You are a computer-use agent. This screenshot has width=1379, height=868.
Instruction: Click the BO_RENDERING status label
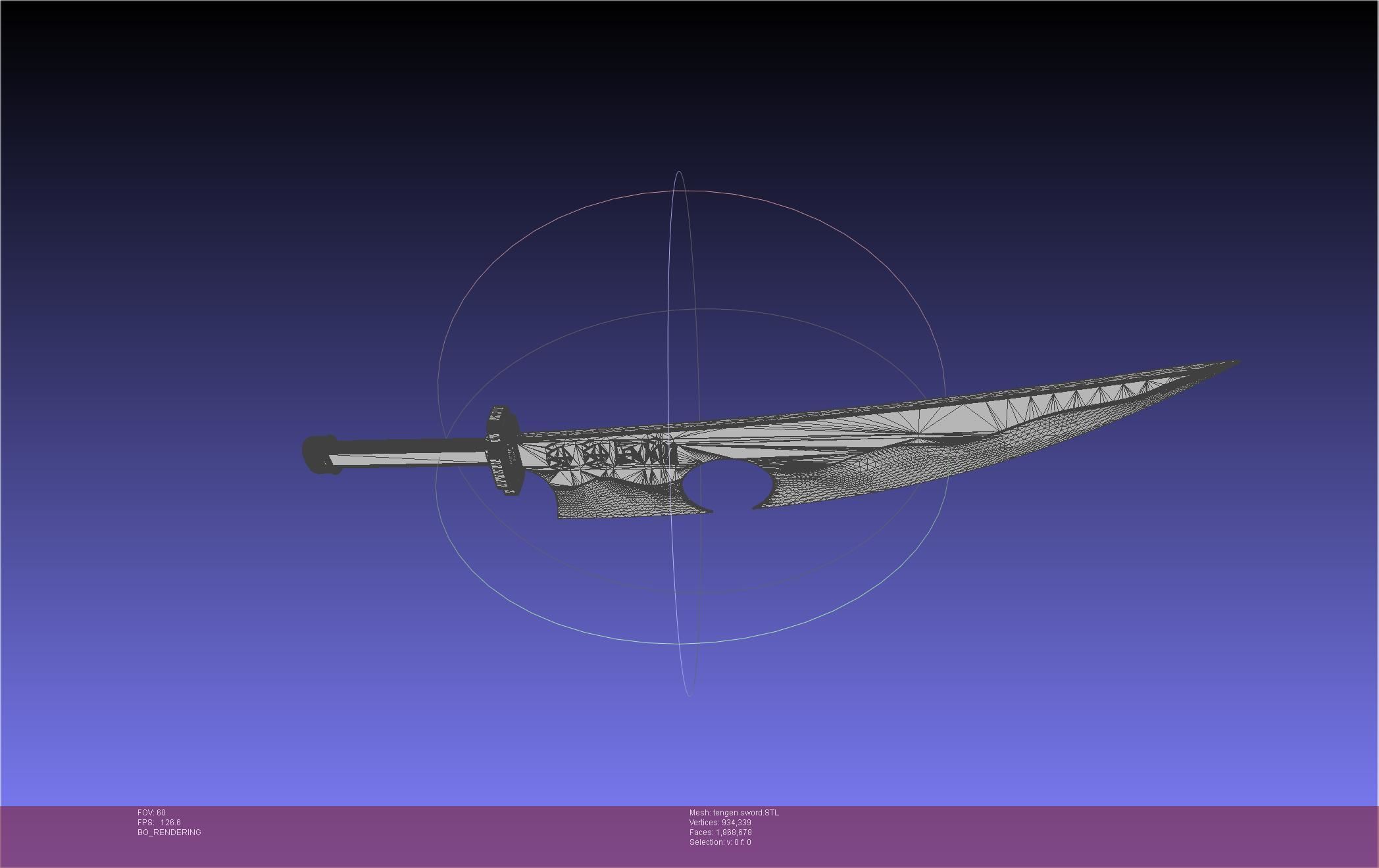click(169, 832)
